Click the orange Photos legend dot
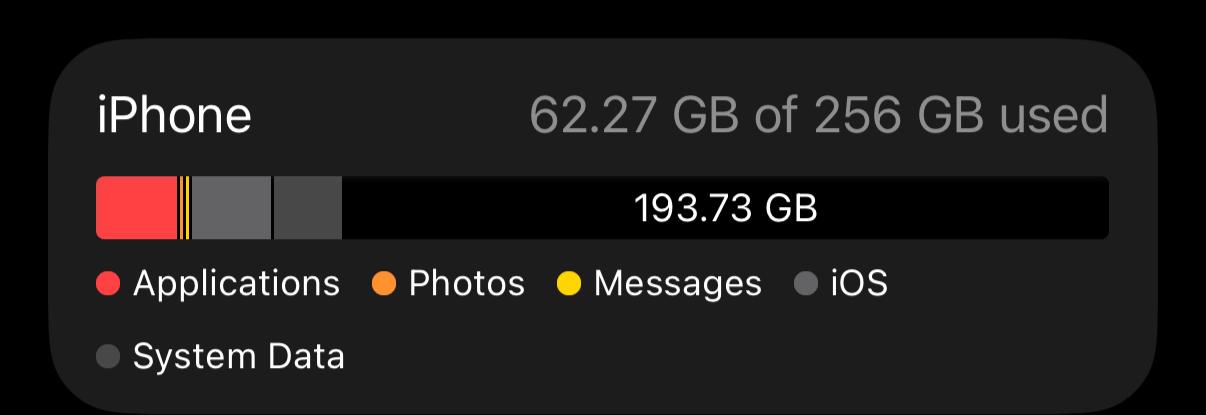1206x415 pixels. click(x=384, y=285)
